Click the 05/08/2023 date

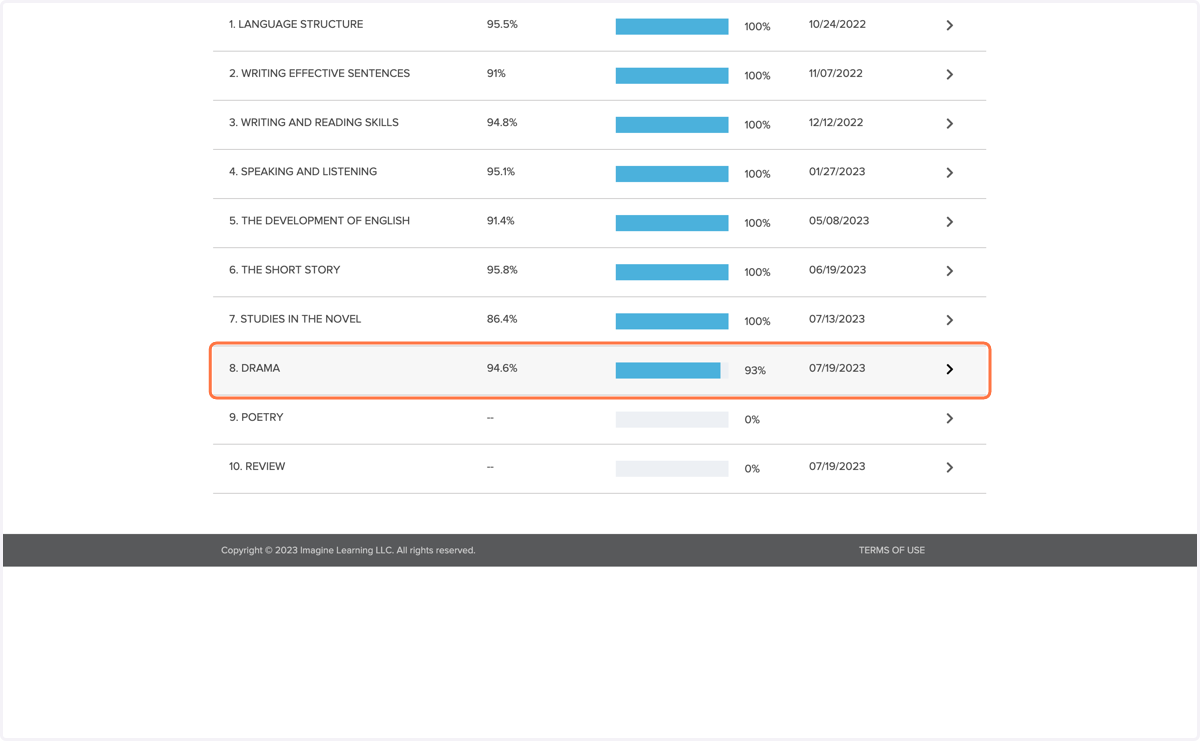[839, 220]
